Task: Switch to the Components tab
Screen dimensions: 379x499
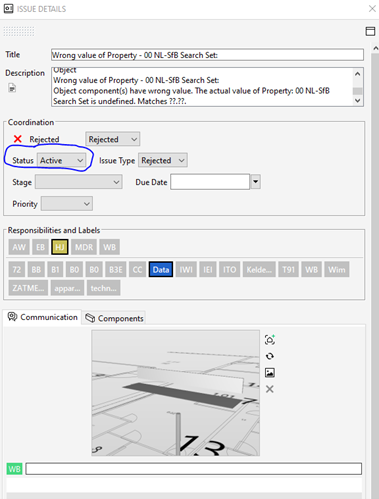Action: click(x=114, y=318)
